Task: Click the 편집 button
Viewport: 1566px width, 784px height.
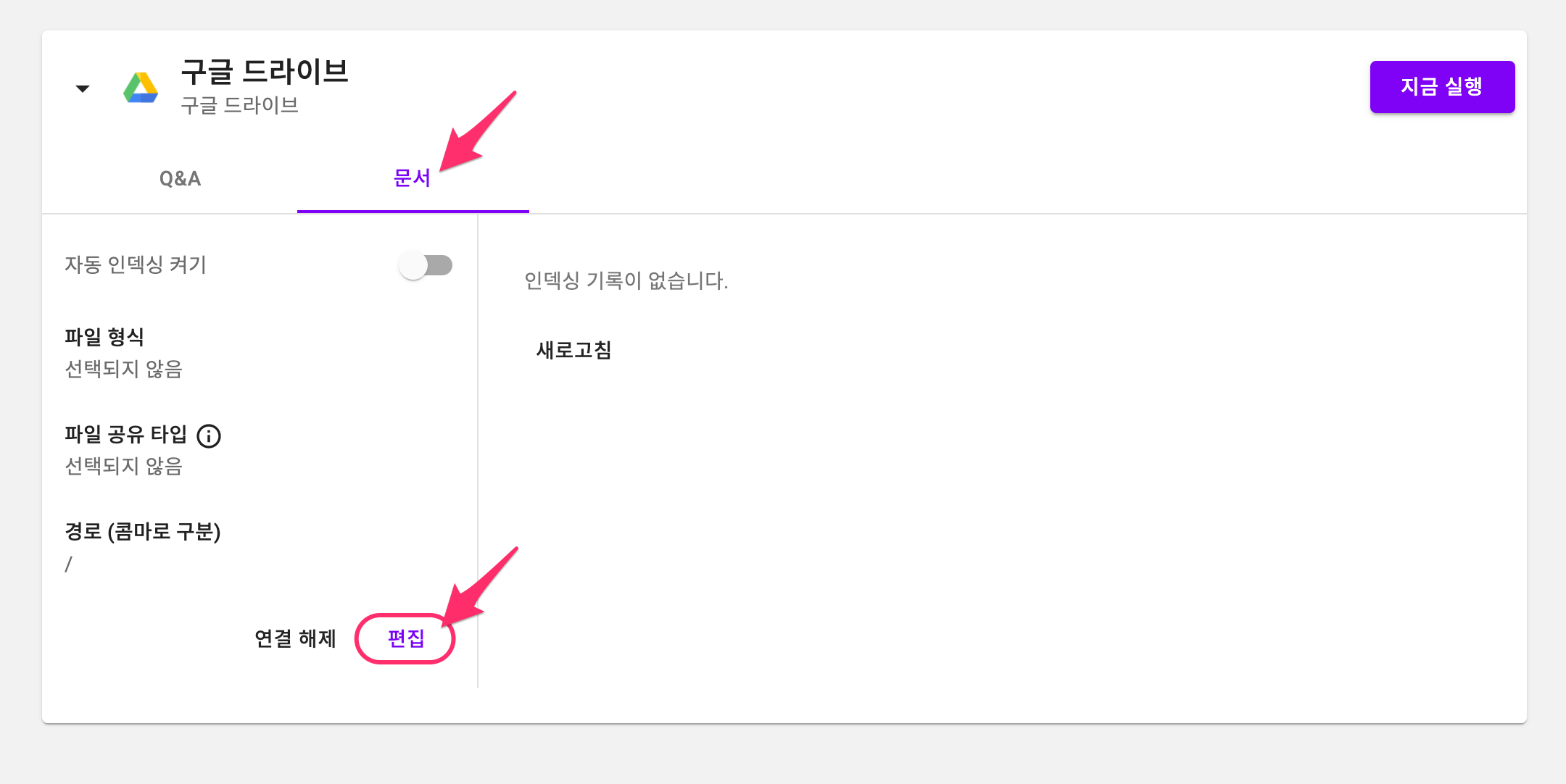Action: (406, 638)
